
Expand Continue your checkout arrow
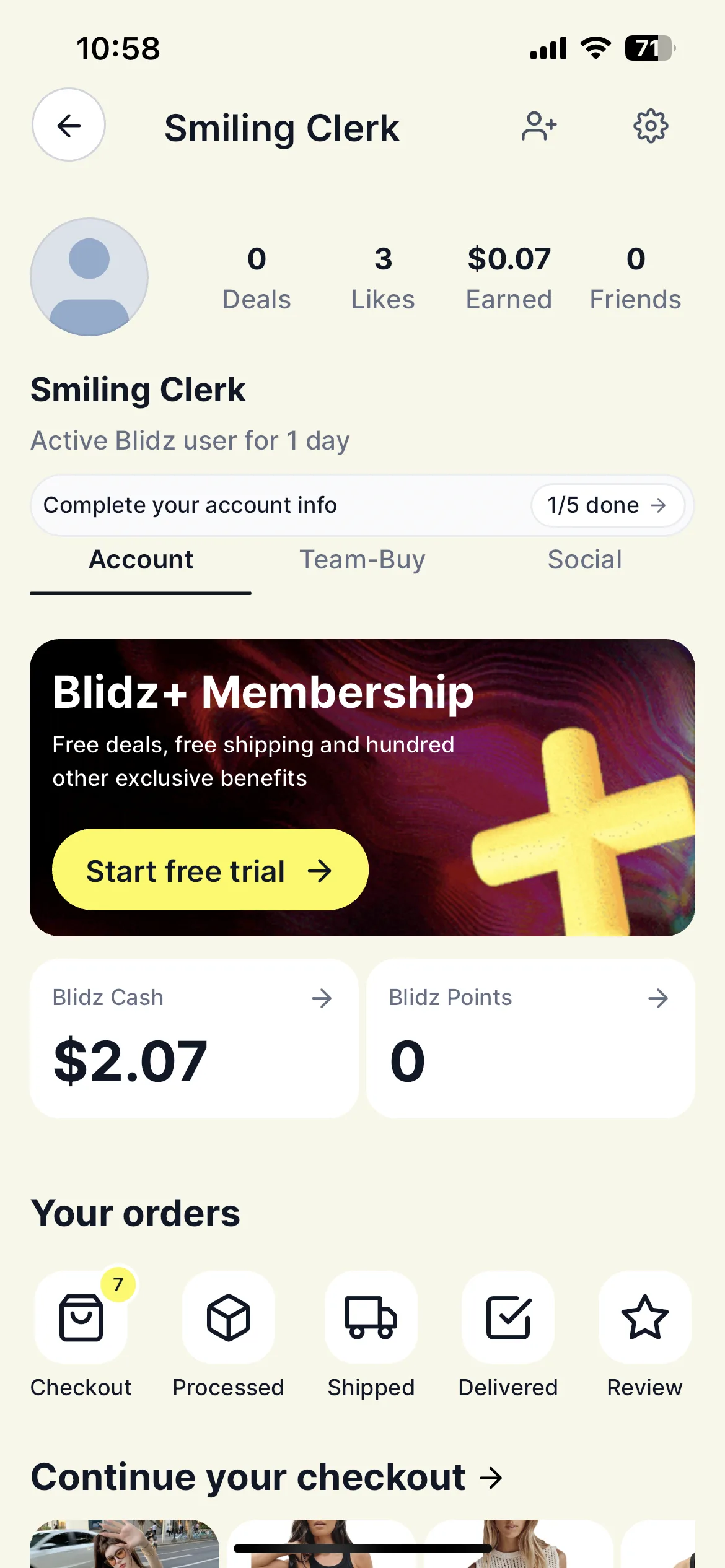pyautogui.click(x=491, y=1478)
